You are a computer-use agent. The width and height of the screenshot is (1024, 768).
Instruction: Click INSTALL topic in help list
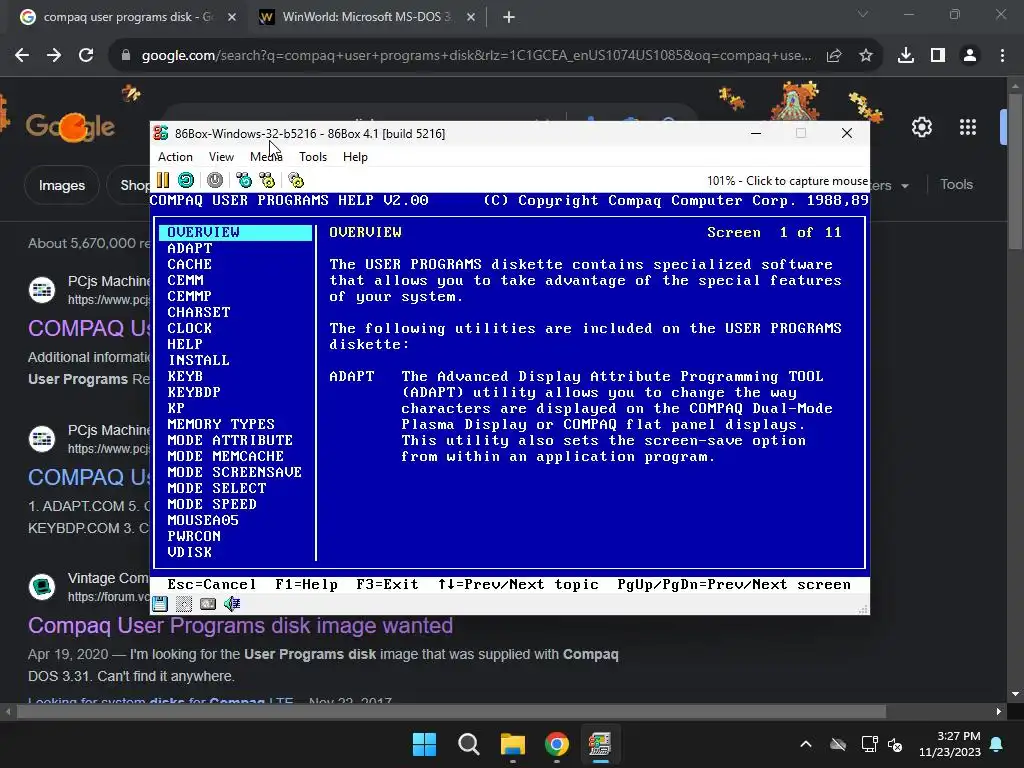pyautogui.click(x=199, y=360)
